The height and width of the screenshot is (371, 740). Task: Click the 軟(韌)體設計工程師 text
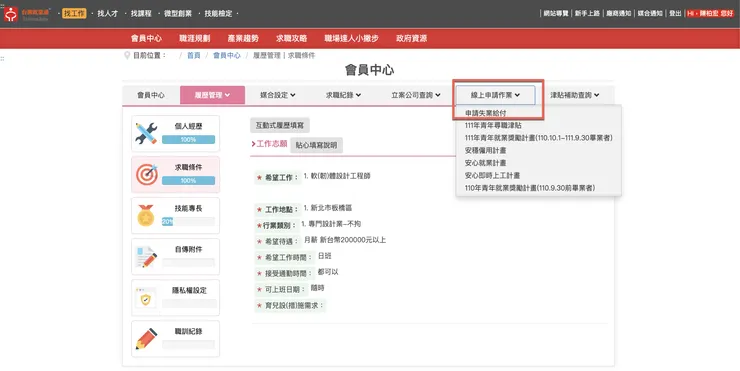click(337, 176)
